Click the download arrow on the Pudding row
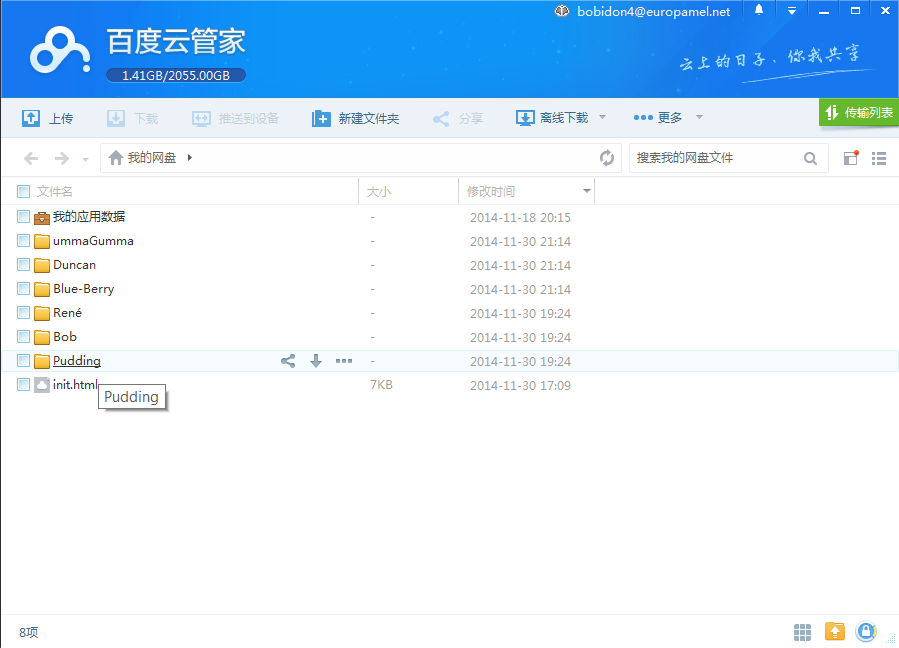This screenshot has height=648, width=899. [x=316, y=361]
